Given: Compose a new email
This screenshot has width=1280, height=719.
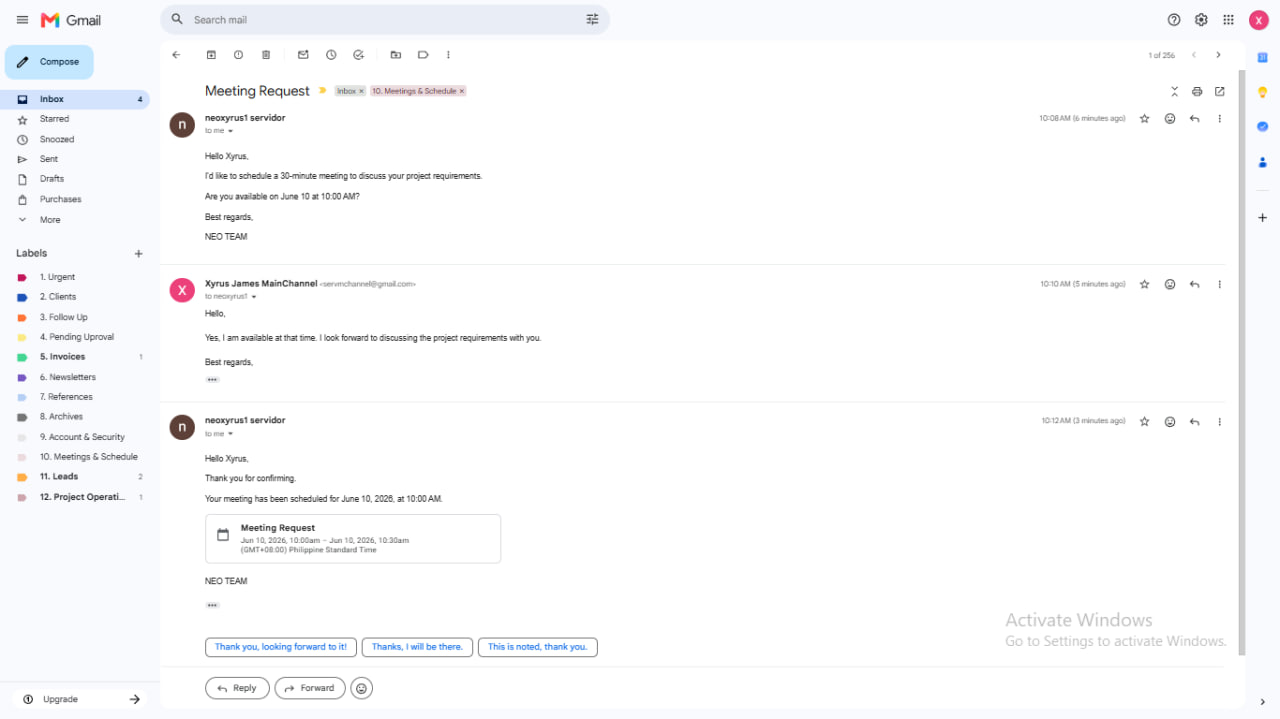Looking at the screenshot, I should (49, 62).
